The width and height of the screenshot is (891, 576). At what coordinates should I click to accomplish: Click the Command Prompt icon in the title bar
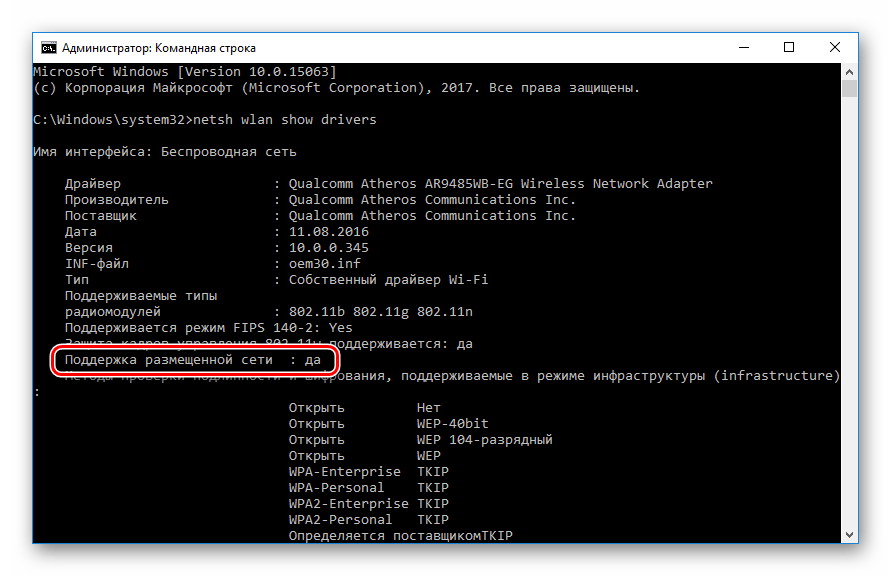pos(47,47)
